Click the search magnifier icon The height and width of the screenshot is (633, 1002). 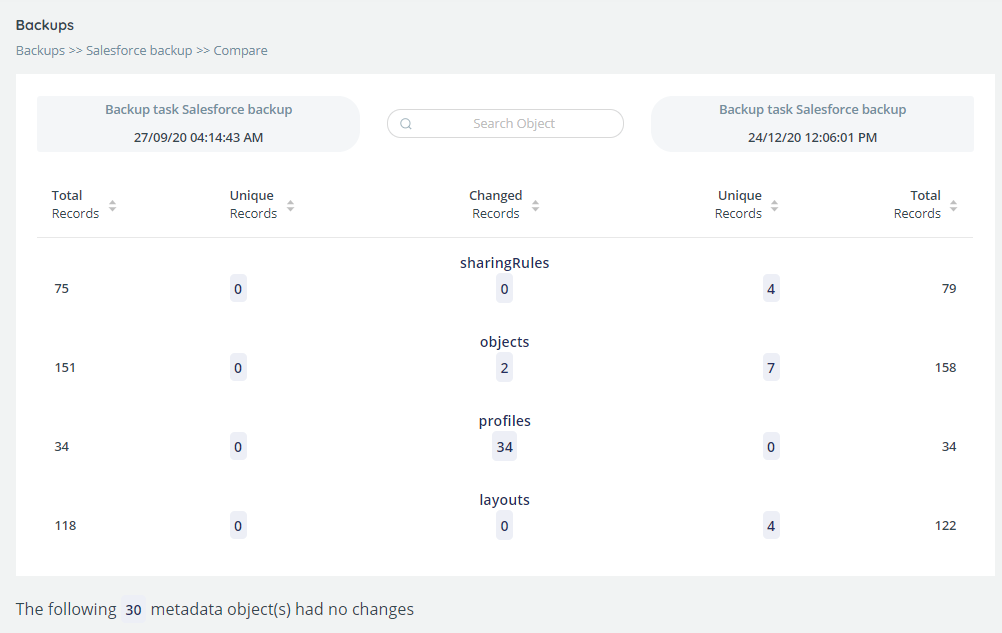pyautogui.click(x=406, y=124)
